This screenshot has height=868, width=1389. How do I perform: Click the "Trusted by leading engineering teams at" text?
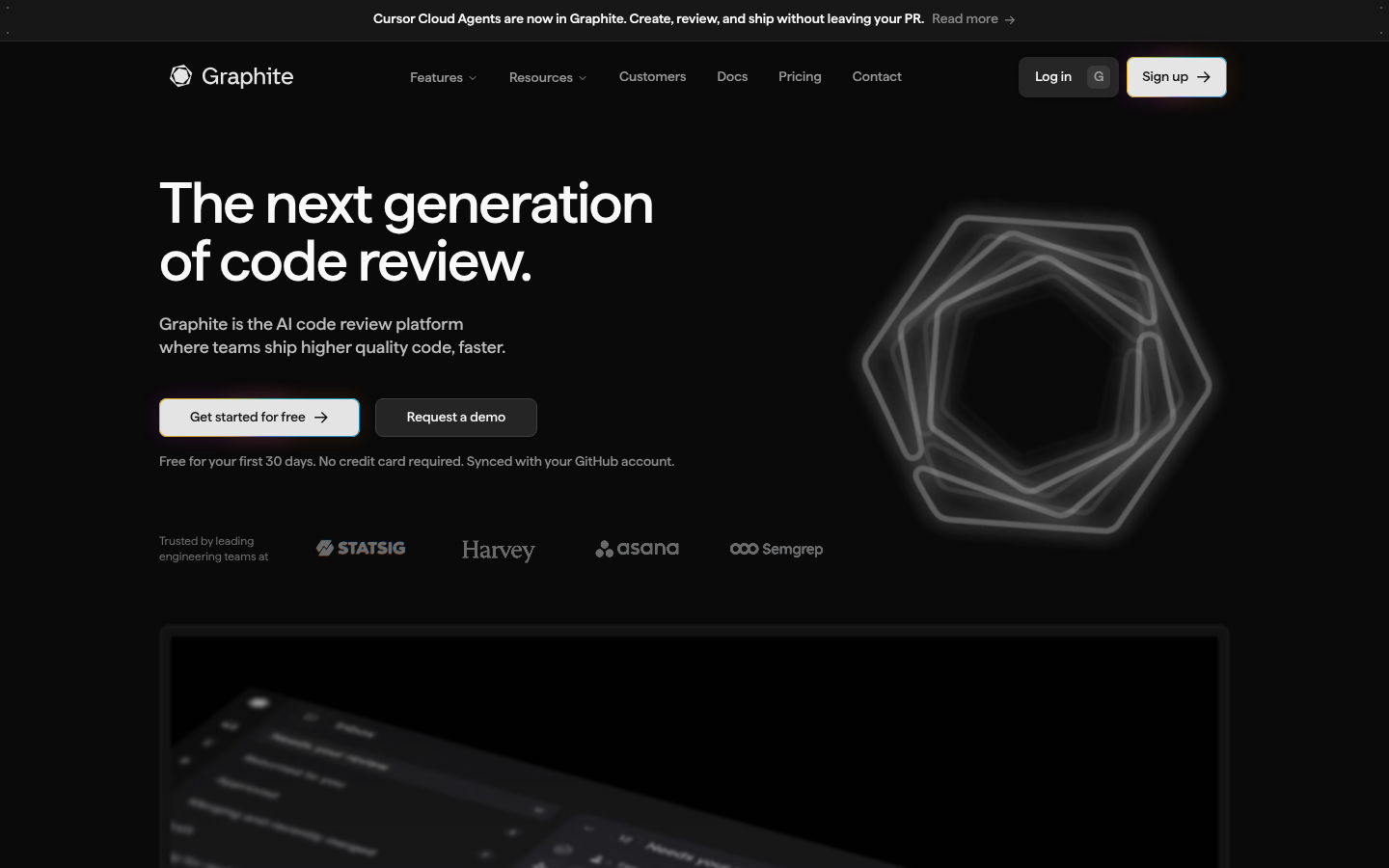[x=214, y=549]
